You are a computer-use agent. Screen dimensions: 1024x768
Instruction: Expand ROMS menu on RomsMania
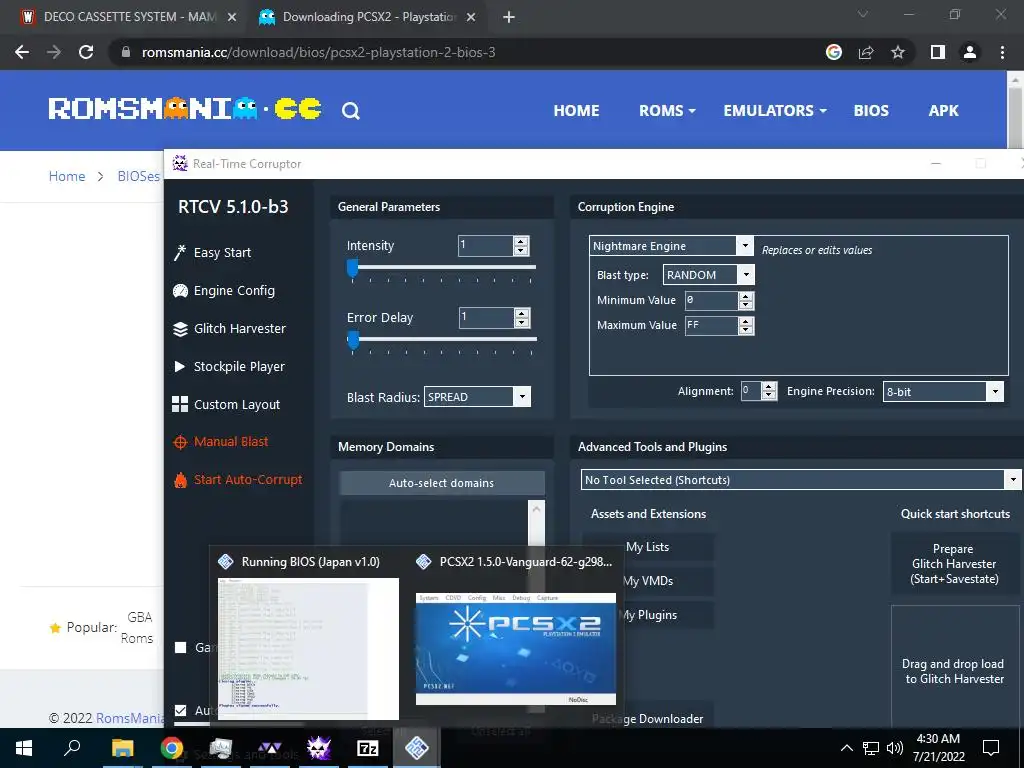click(667, 111)
